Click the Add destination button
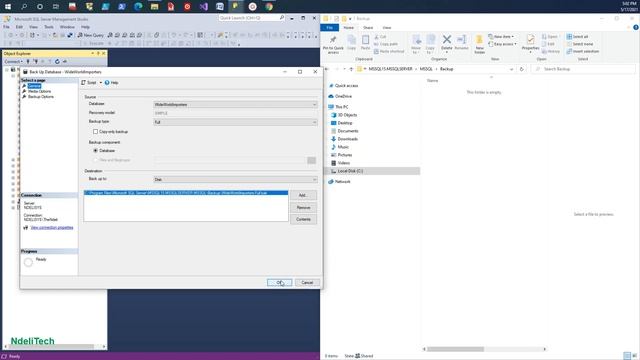The image size is (640, 360). coord(303,195)
